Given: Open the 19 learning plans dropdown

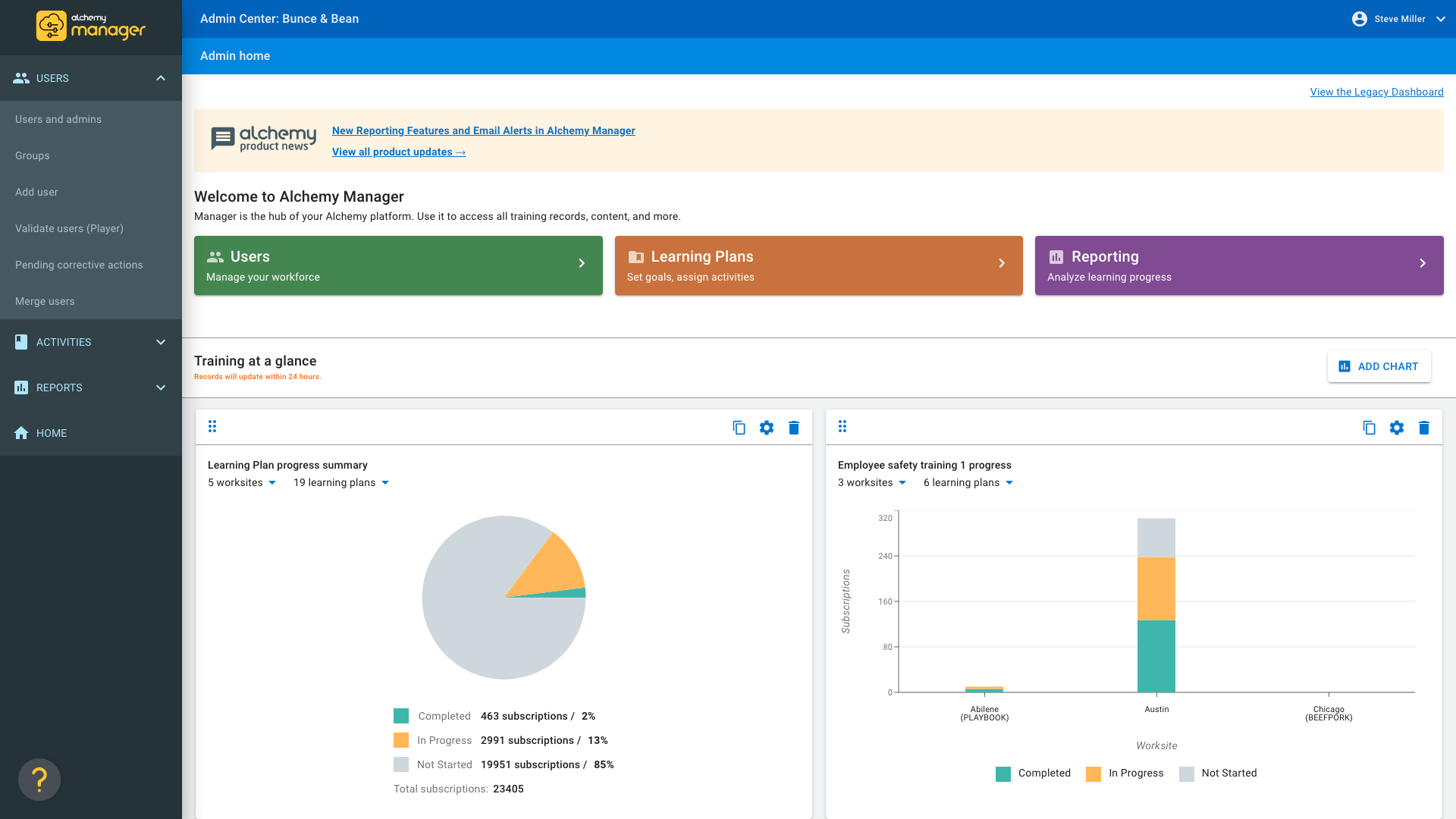Looking at the screenshot, I should click(x=341, y=483).
